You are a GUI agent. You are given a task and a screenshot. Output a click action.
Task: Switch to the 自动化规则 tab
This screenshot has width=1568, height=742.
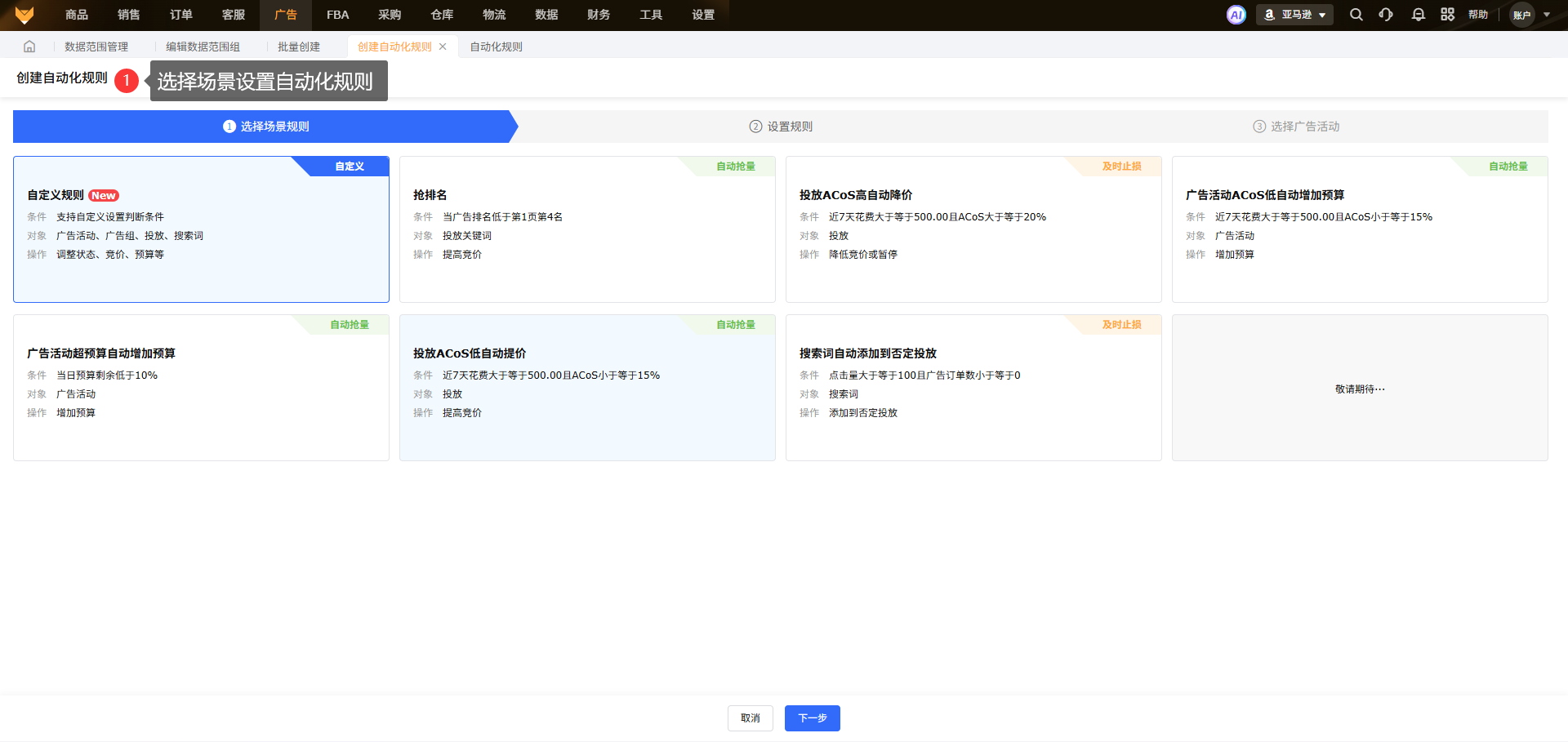496,47
